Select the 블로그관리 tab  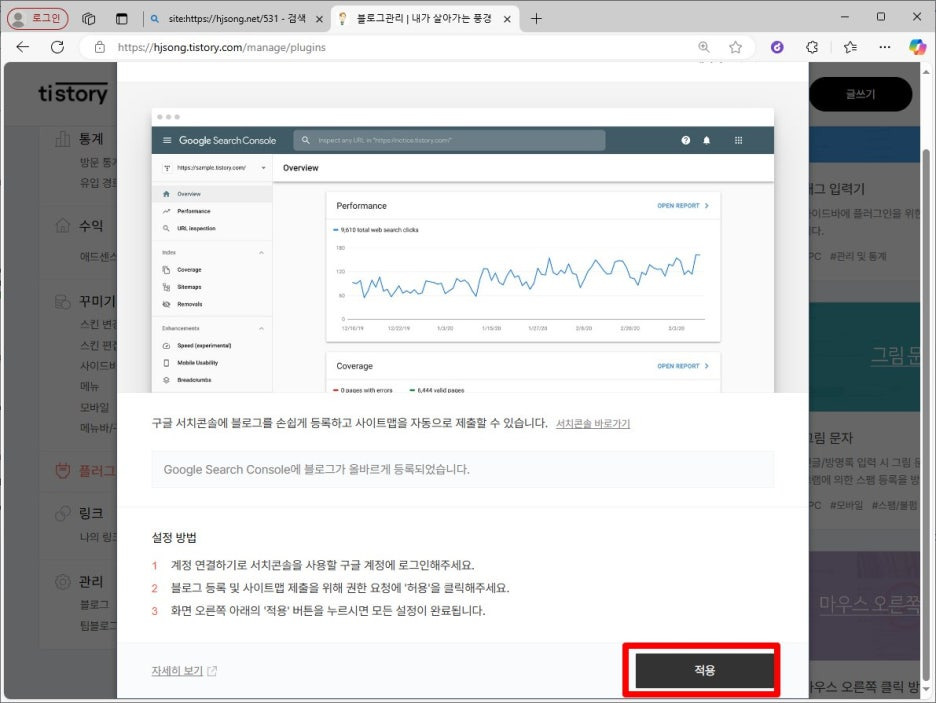pyautogui.click(x=424, y=18)
